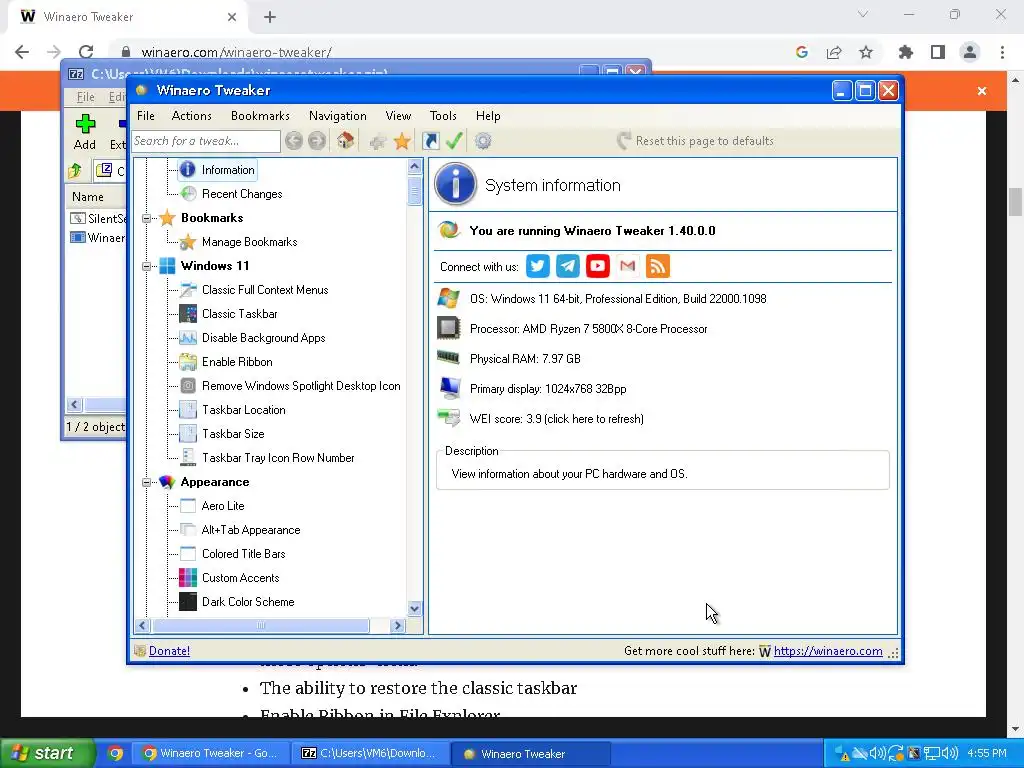Viewport: 1024px width, 768px height.
Task: Click the RAM module icon
Action: coord(449,357)
